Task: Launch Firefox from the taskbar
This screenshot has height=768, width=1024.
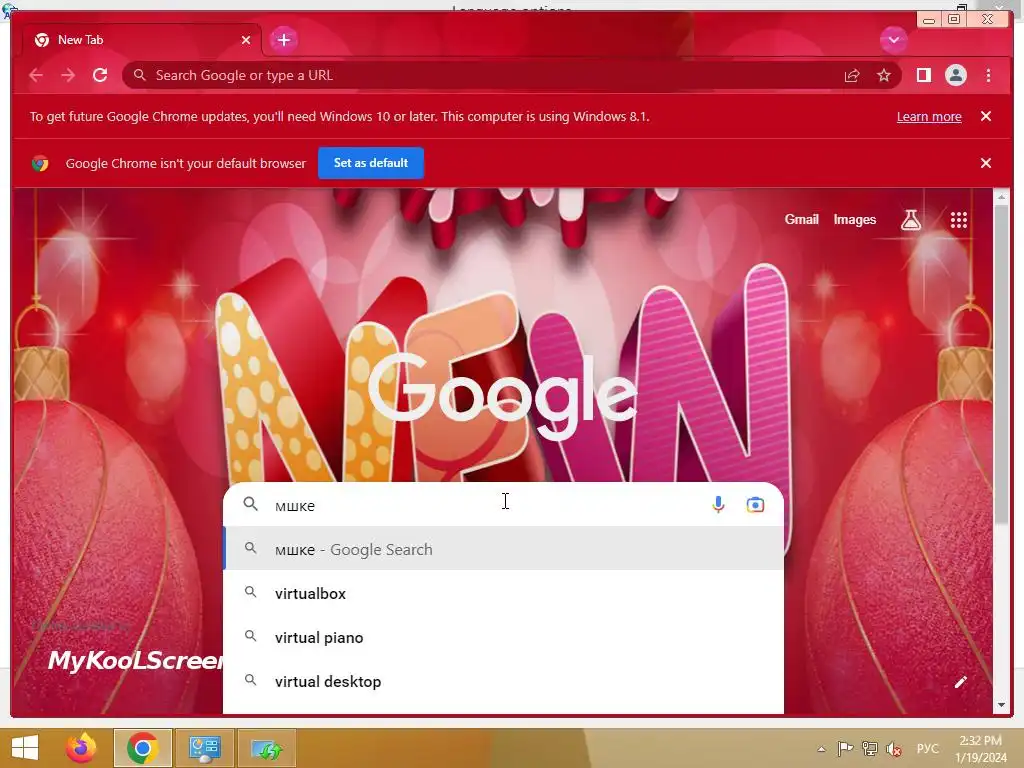Action: coord(81,748)
